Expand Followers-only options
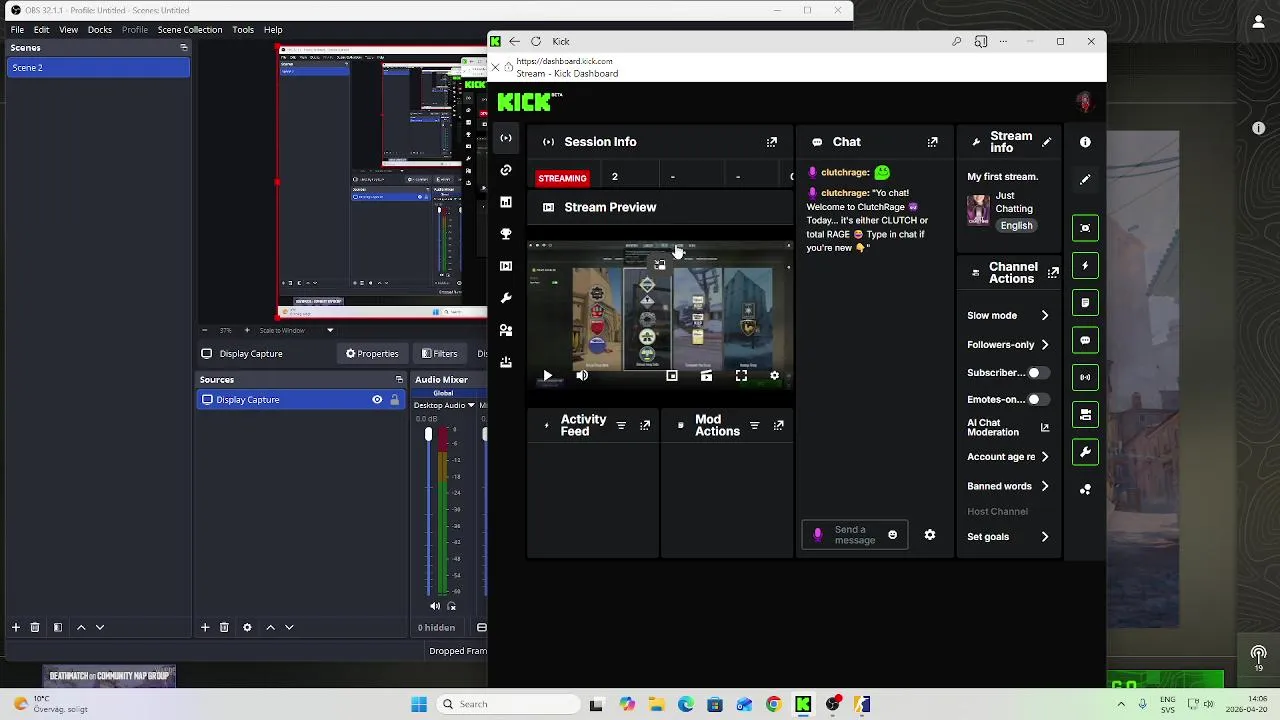The image size is (1280, 720). point(1045,345)
